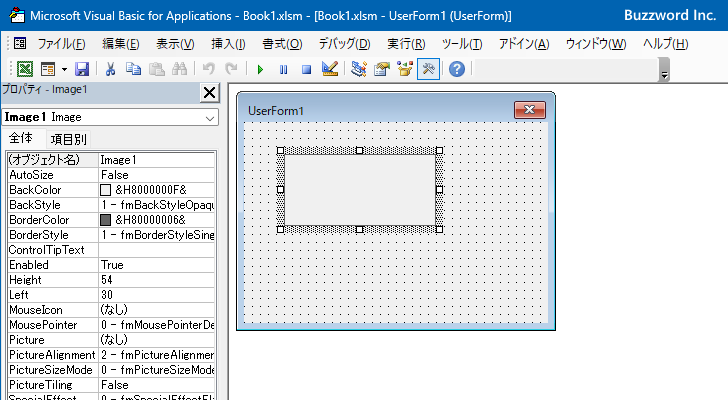Click the VBA control menu icon left of ファイル
This screenshot has height=400, width=728.
tap(20, 44)
